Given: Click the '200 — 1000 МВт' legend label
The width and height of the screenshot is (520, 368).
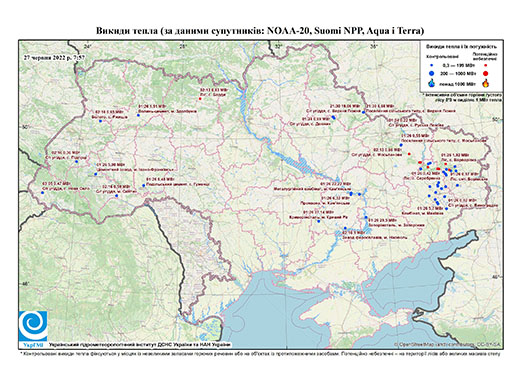Looking at the screenshot, I should pos(457,73).
